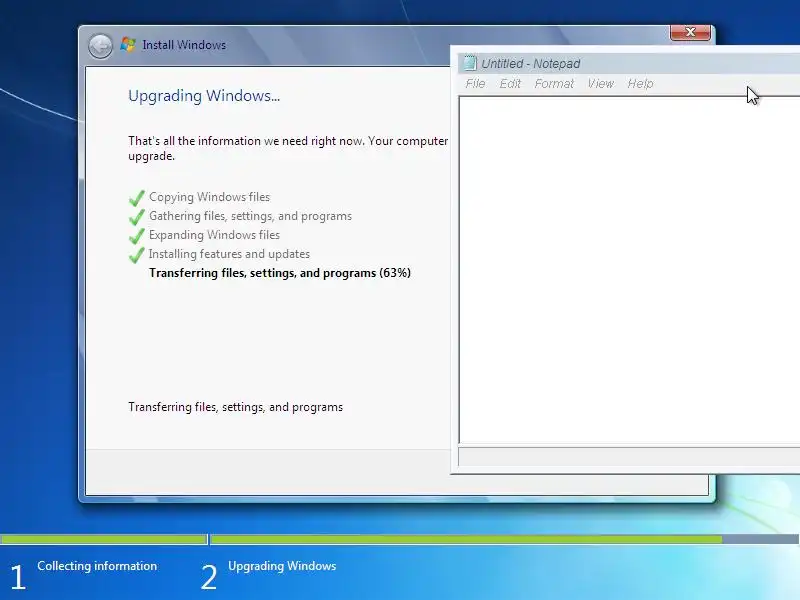
Task: Open the Format menu in Notepad
Action: (554, 84)
